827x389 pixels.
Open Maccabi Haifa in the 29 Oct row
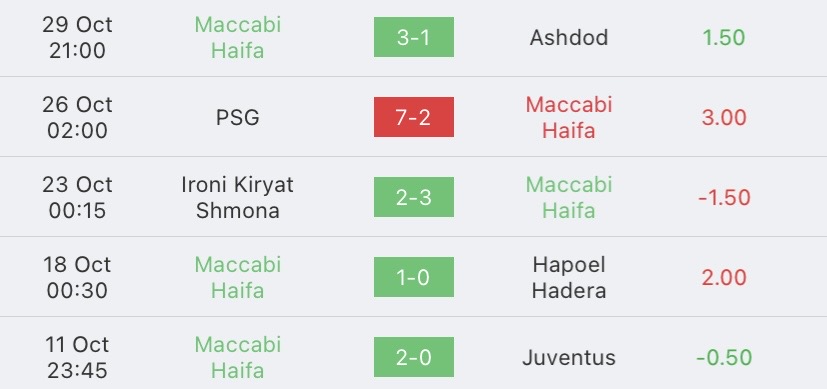point(237,37)
